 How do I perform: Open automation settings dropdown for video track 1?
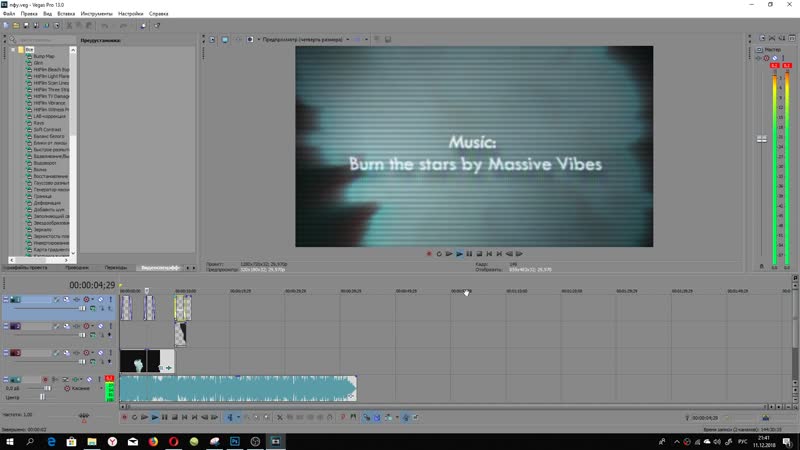pos(93,299)
